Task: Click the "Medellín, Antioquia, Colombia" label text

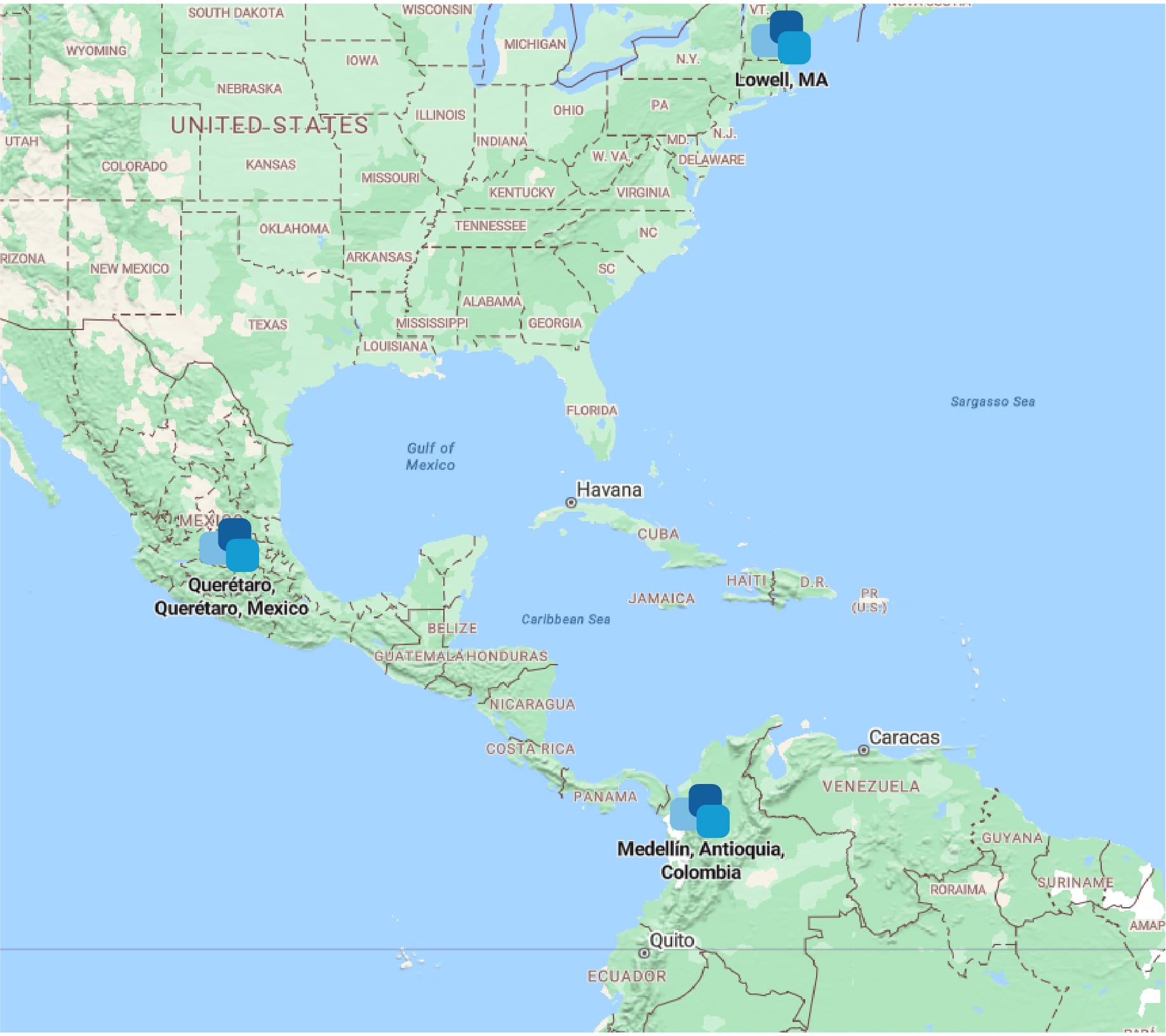Action: click(x=700, y=861)
